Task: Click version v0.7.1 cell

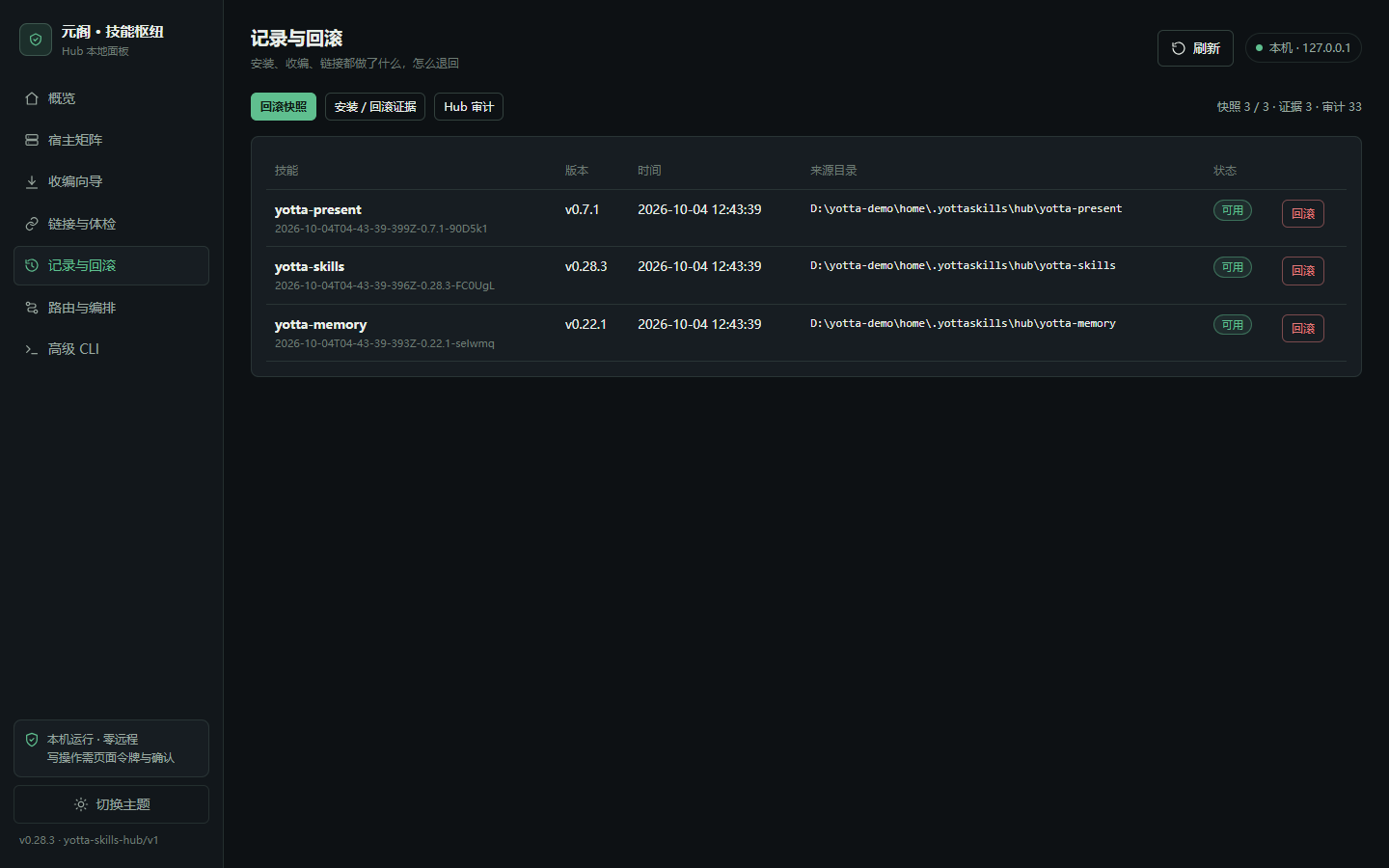Action: (583, 209)
